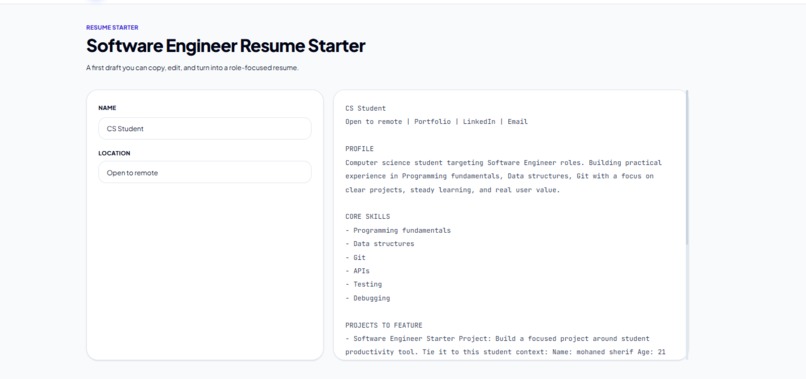Click the '- Data structures' skill line
The height and width of the screenshot is (379, 806).
[380, 244]
